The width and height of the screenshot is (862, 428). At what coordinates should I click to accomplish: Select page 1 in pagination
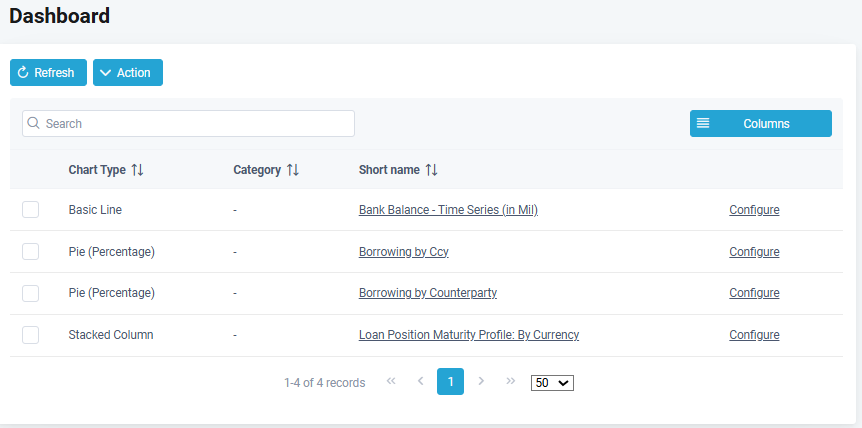pos(451,382)
